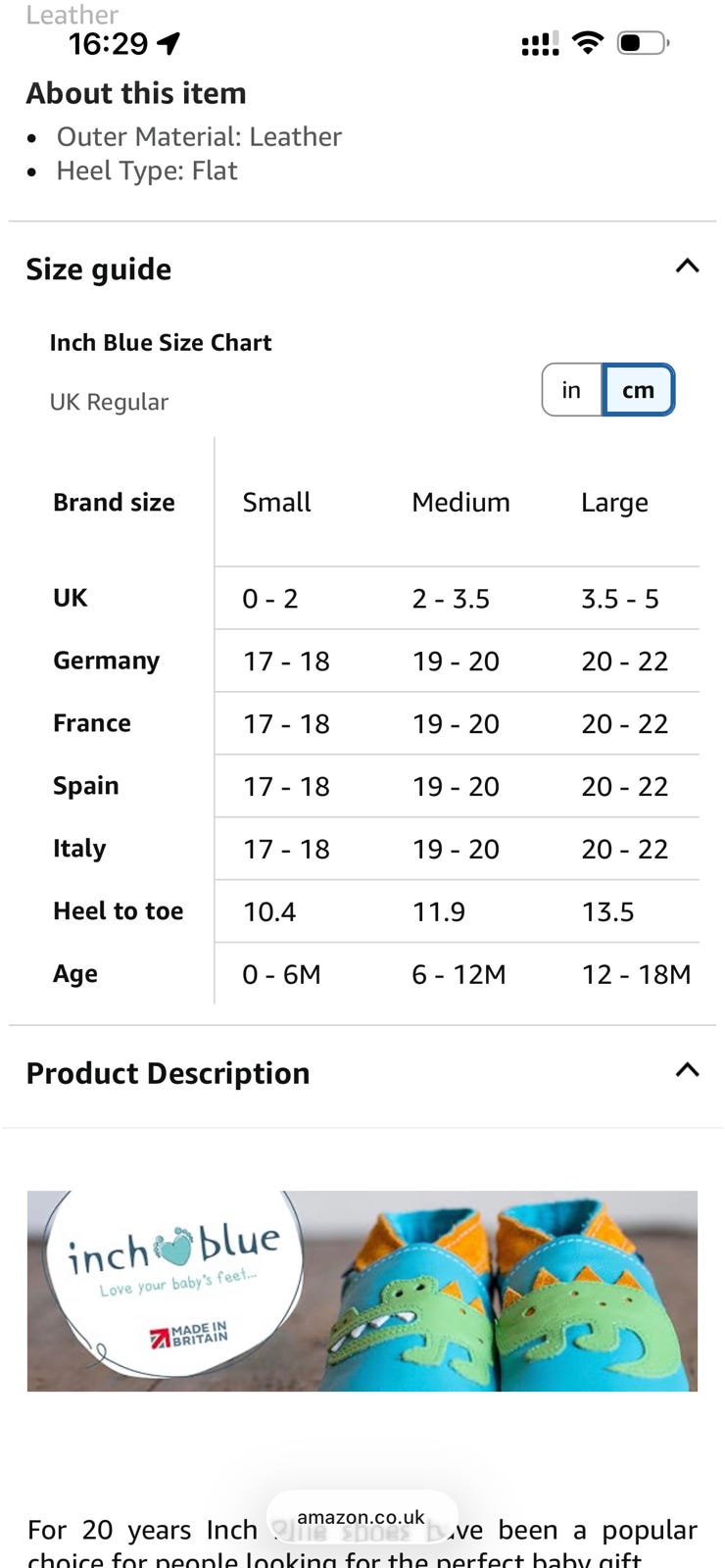Open the dinosaur baby shoes image
This screenshot has width=725, height=1568.
click(509, 1294)
